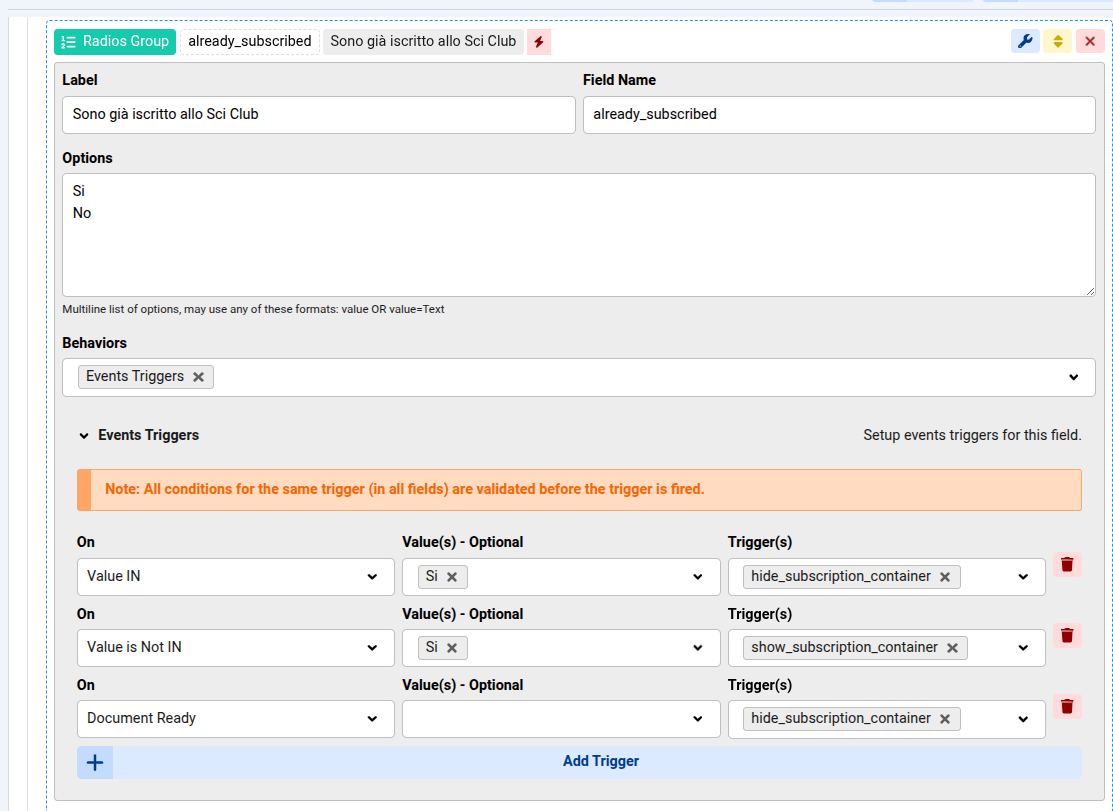Click the blue plus icon
The height and width of the screenshot is (811, 1113).
coord(95,762)
